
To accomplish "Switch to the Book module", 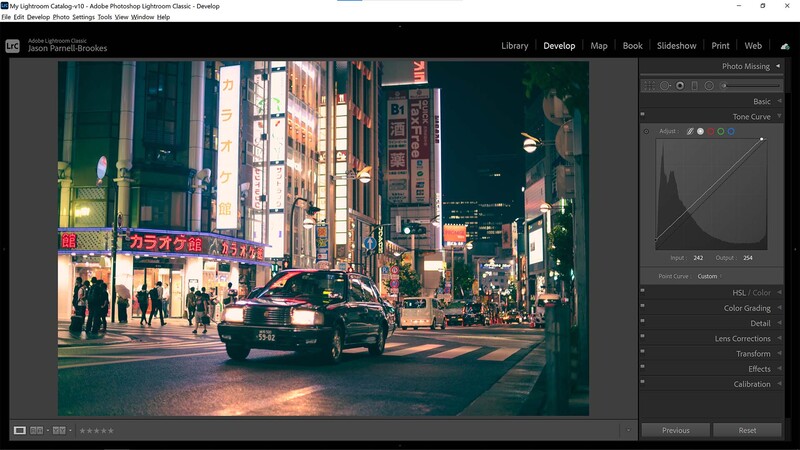I will tap(632, 46).
